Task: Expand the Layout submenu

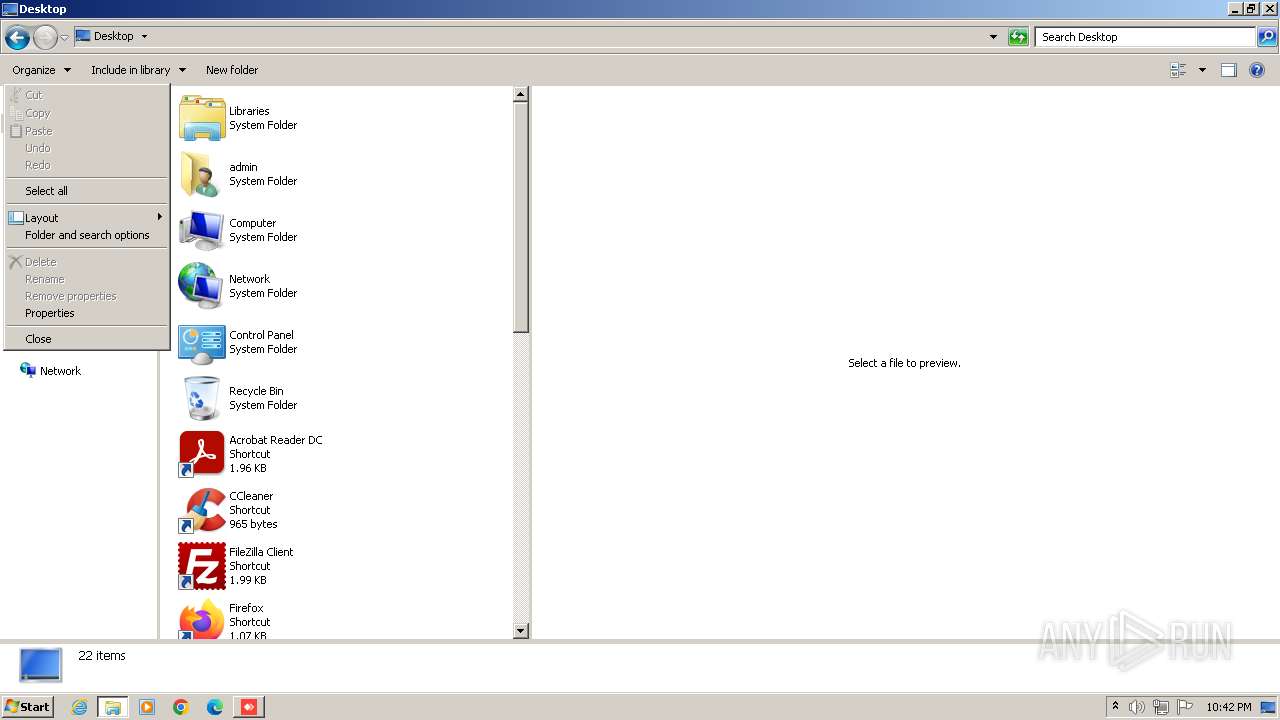Action: click(x=86, y=218)
